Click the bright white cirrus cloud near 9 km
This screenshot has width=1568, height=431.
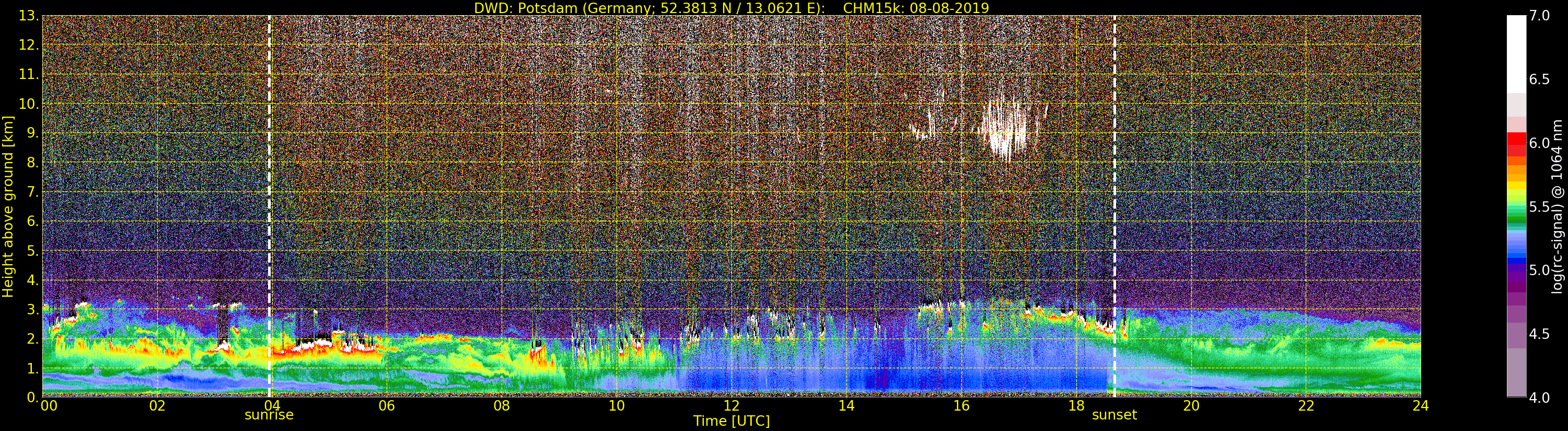point(1004,131)
